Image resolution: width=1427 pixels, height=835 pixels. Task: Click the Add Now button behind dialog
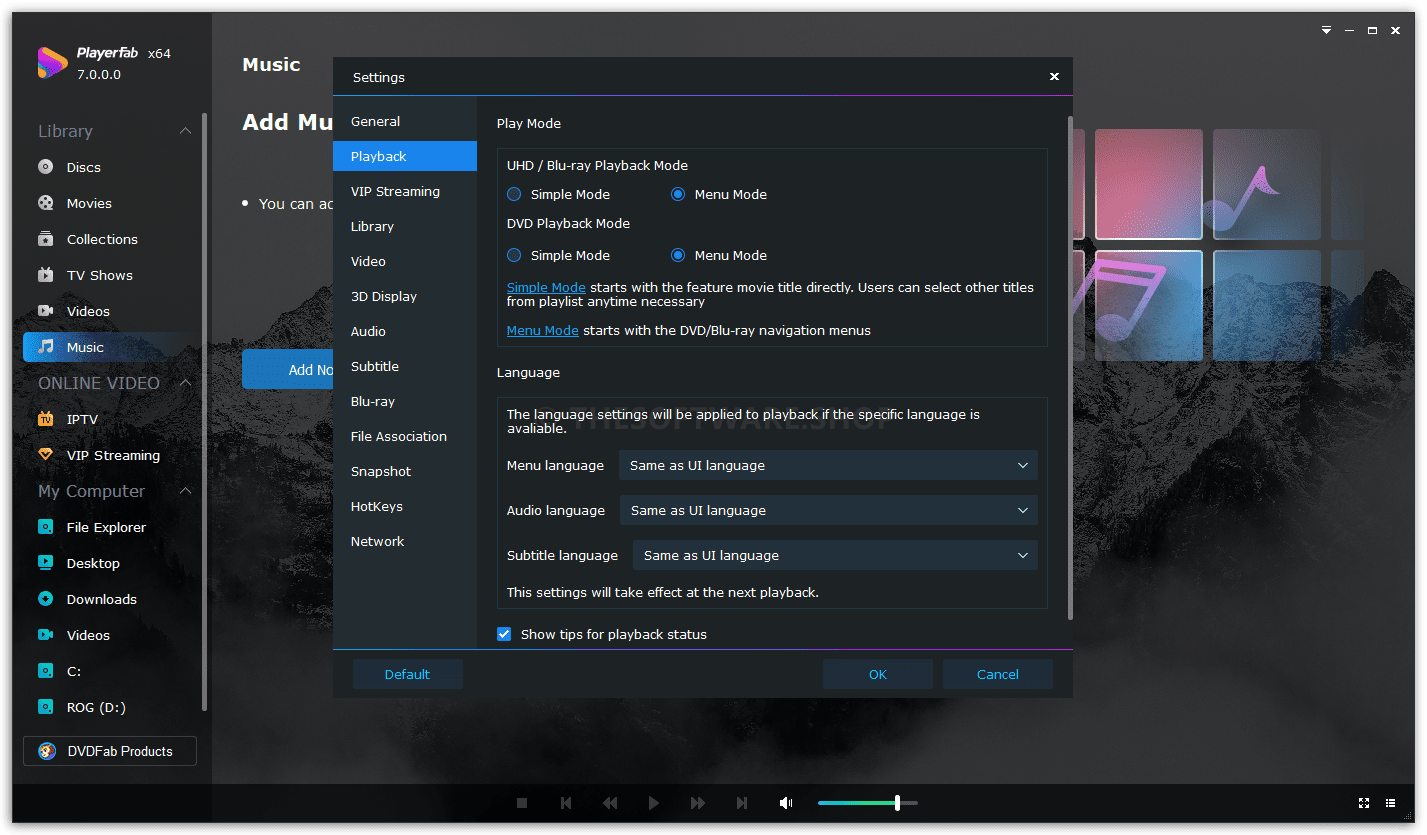click(x=288, y=370)
